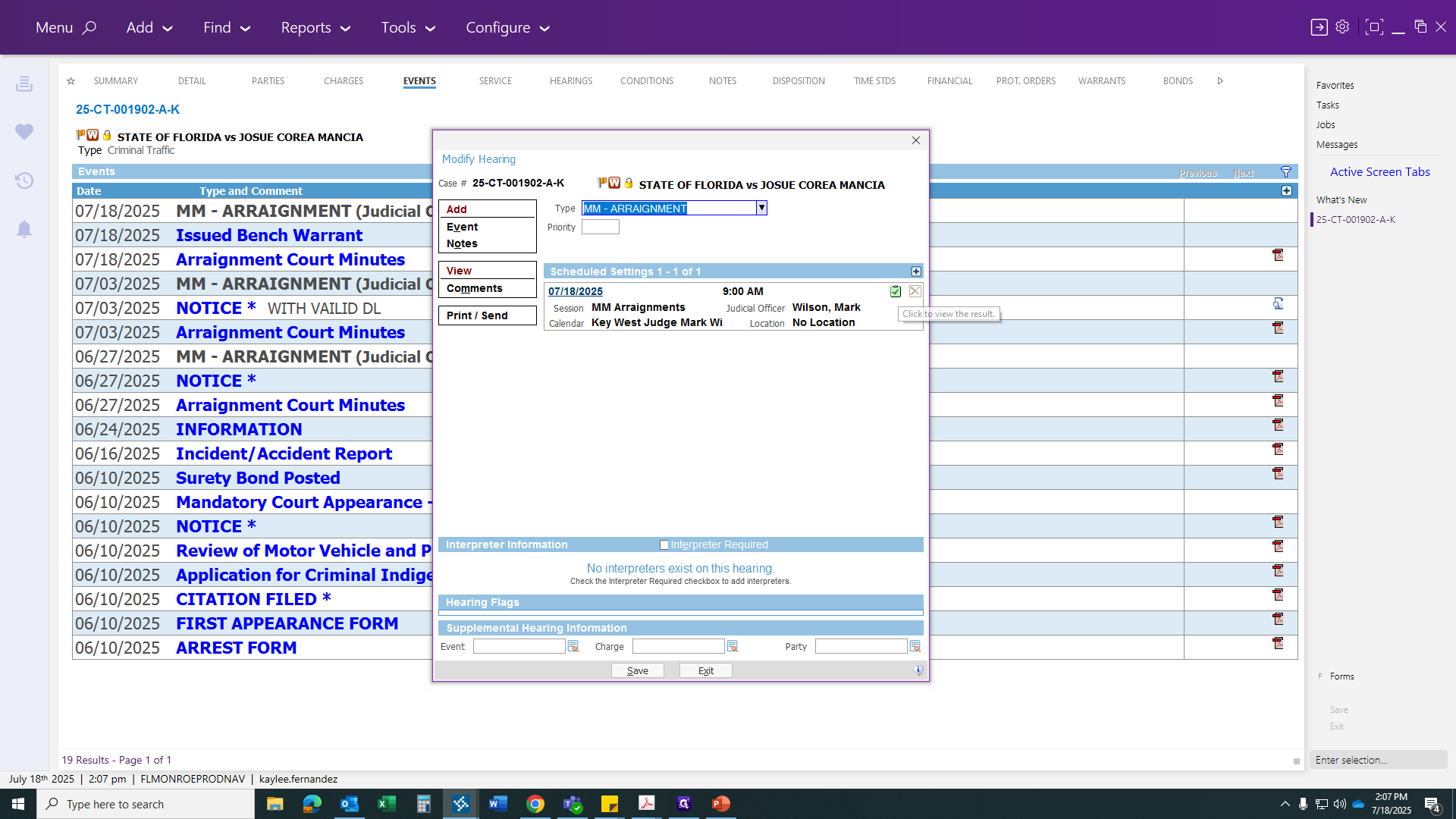Click the Save button in Modify Hearing

pyautogui.click(x=638, y=670)
